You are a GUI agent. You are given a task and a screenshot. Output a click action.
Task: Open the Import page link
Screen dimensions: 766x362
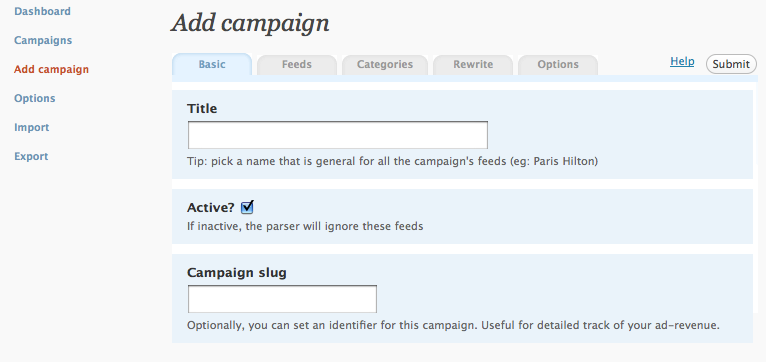click(32, 128)
